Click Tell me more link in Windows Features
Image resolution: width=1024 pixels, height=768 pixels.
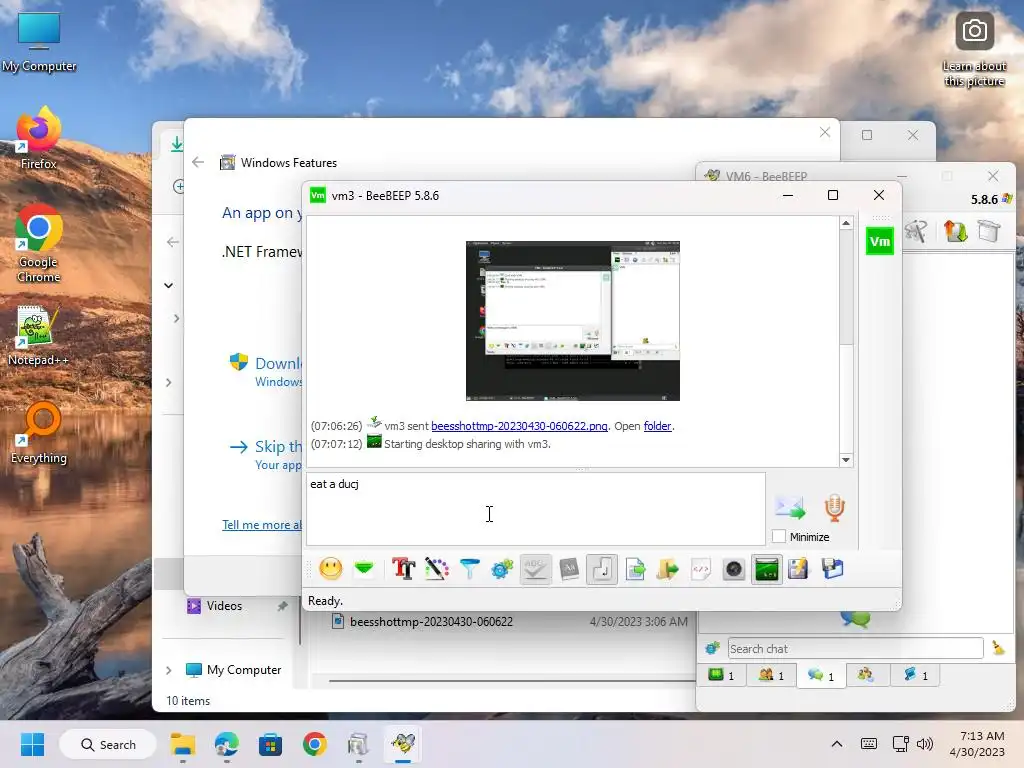click(x=262, y=525)
